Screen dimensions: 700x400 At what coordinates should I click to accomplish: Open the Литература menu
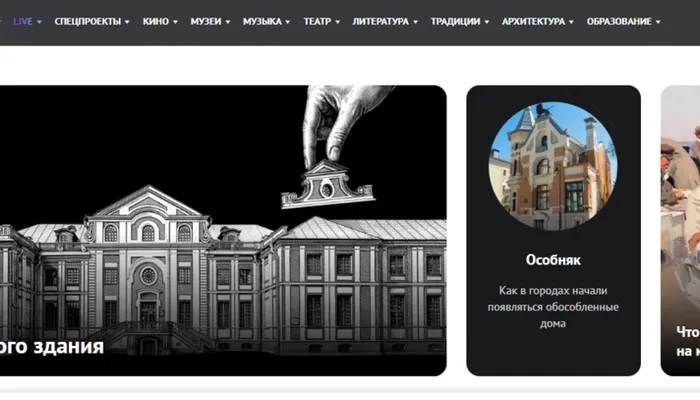pos(380,21)
